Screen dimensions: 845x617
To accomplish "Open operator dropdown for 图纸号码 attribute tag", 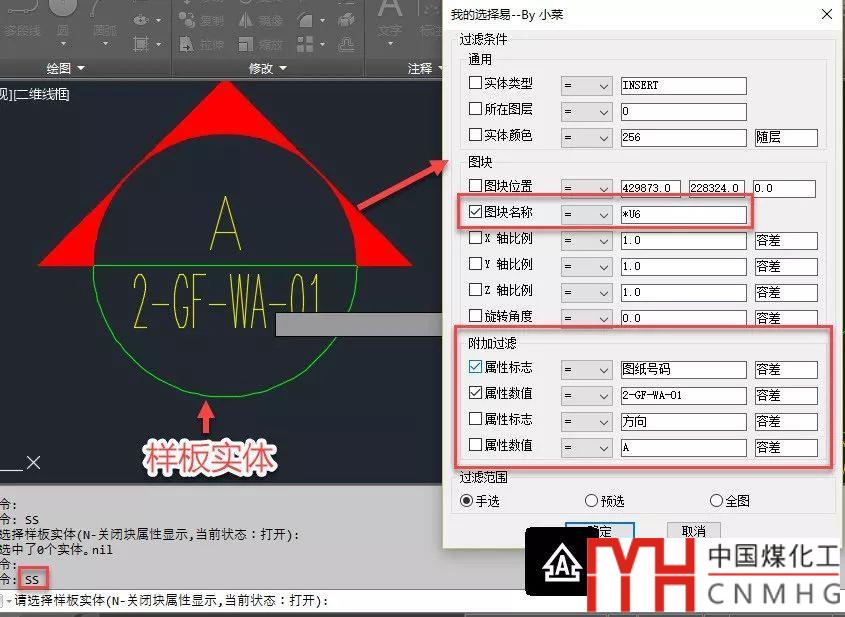I will [586, 370].
